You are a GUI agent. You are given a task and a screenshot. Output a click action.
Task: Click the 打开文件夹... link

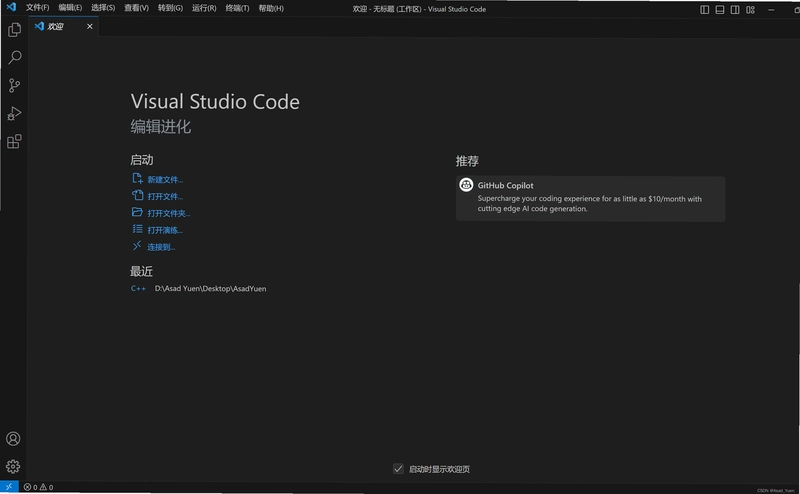[168, 213]
